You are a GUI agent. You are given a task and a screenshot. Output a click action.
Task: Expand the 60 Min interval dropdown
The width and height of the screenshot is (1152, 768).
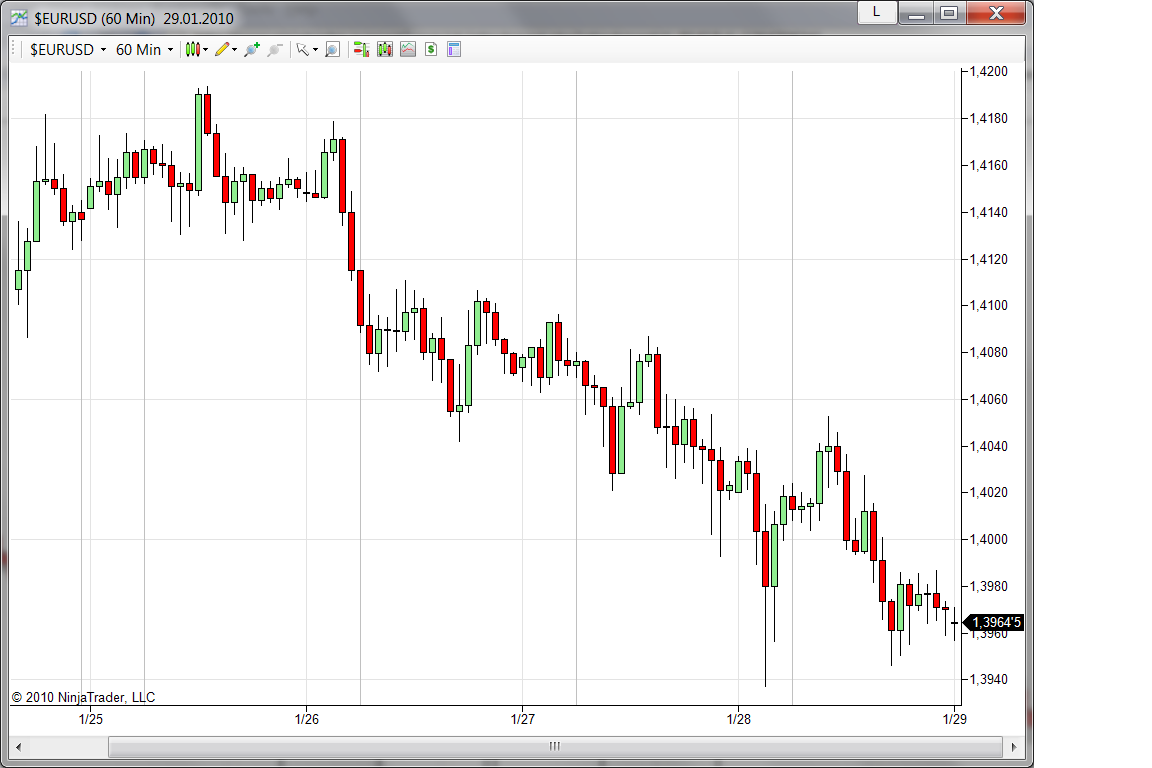tap(144, 49)
